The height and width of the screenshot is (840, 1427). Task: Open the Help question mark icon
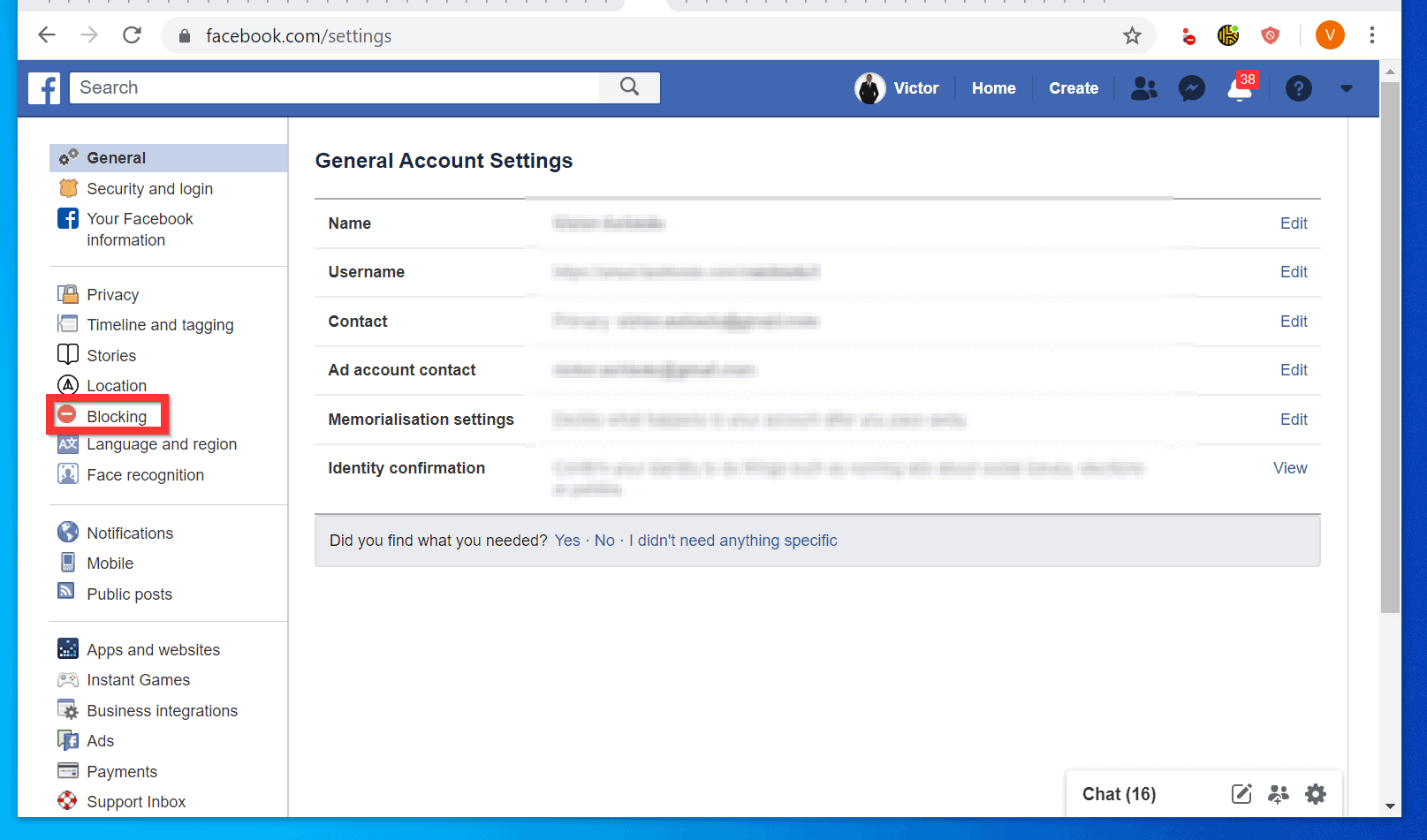(x=1298, y=87)
